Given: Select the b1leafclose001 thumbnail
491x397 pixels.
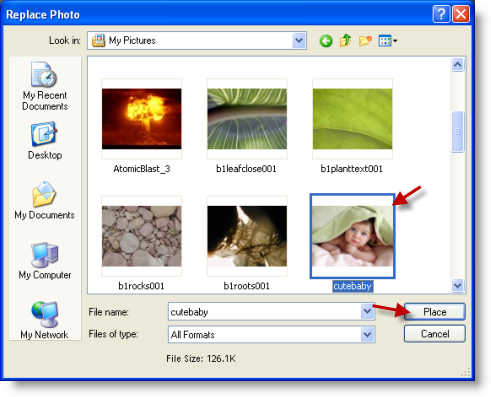Looking at the screenshot, I should (247, 119).
